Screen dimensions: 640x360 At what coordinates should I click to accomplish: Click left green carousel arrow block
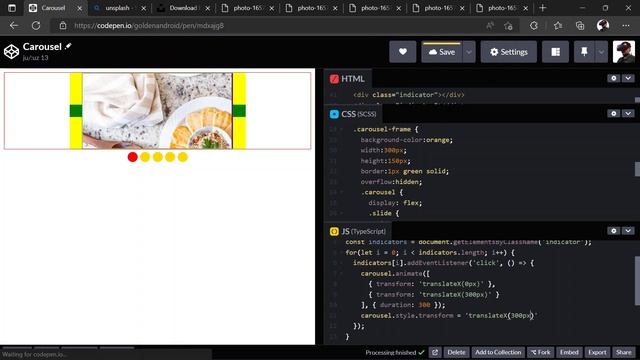(76, 111)
